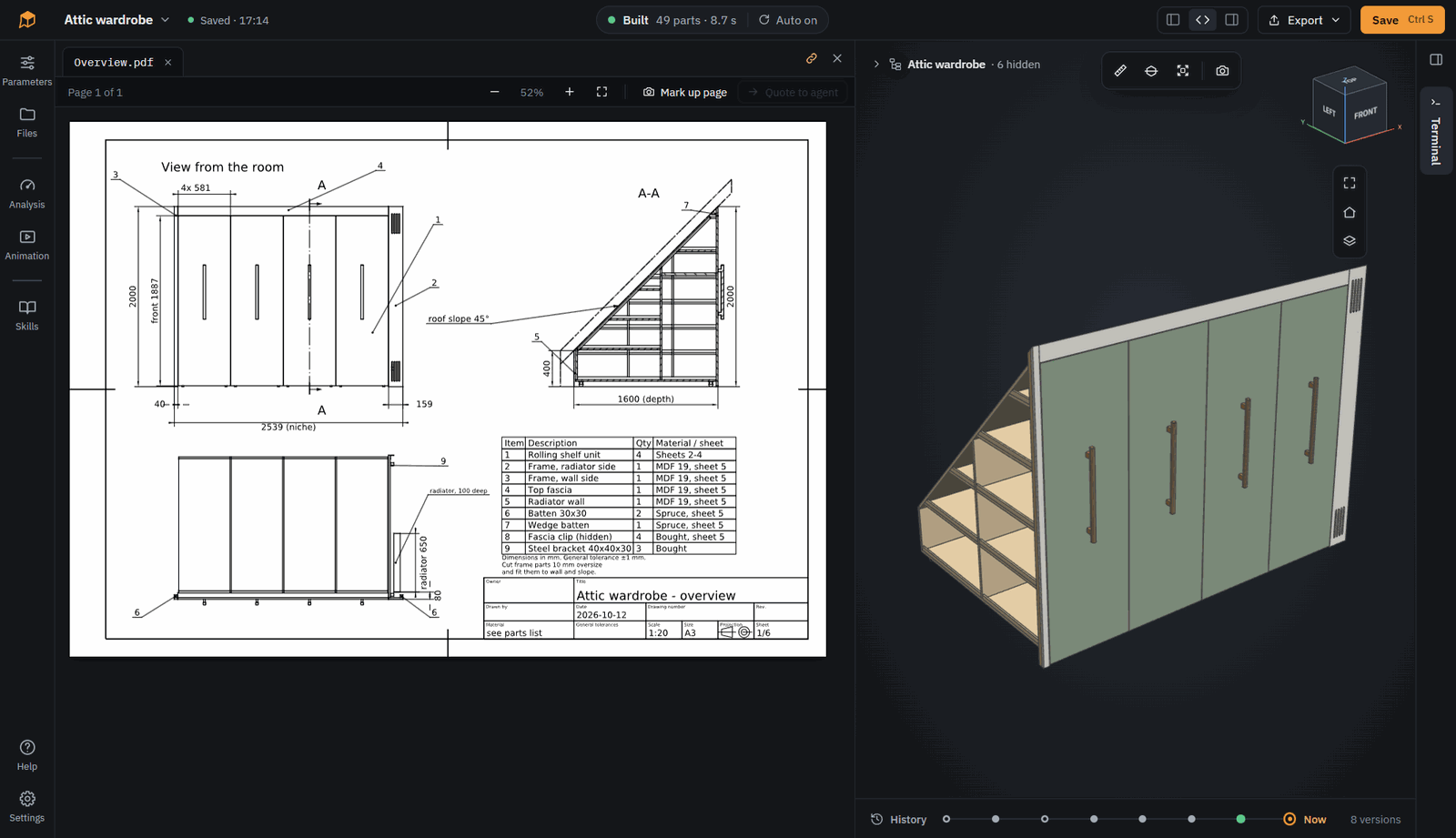
Task: Zoom out the PDF page
Action: click(x=494, y=92)
